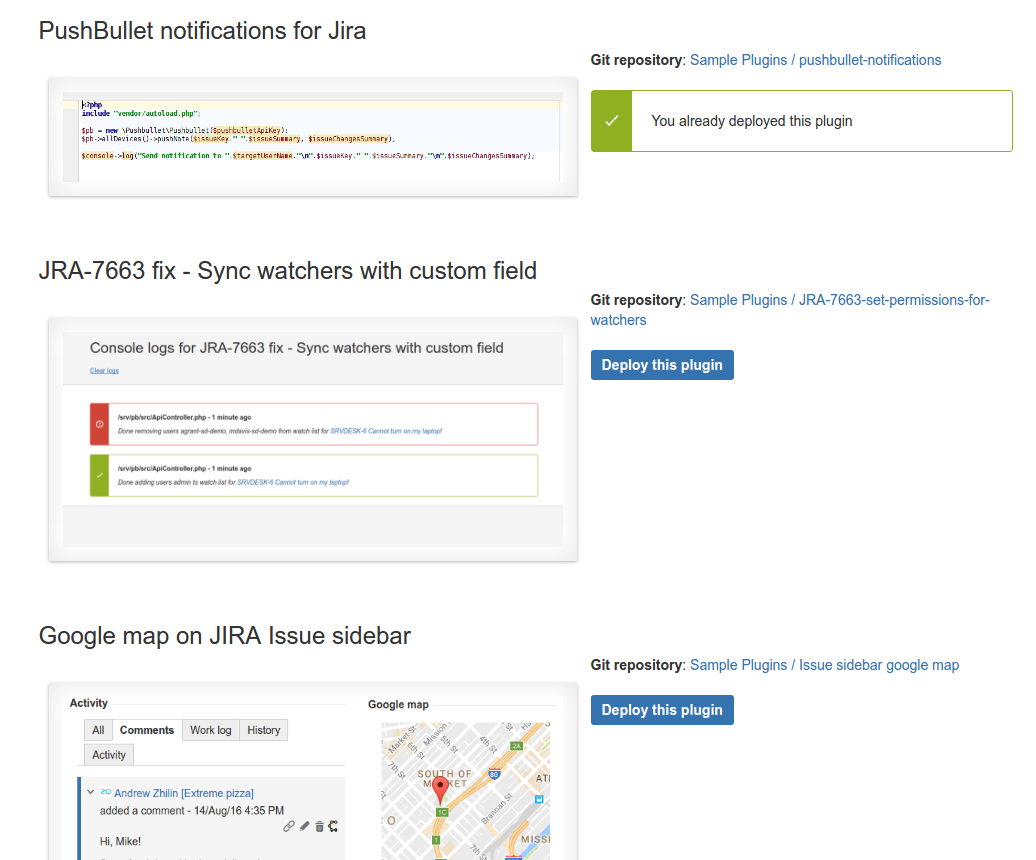Click red error icon in console log entry
The image size is (1036, 860).
point(99,424)
